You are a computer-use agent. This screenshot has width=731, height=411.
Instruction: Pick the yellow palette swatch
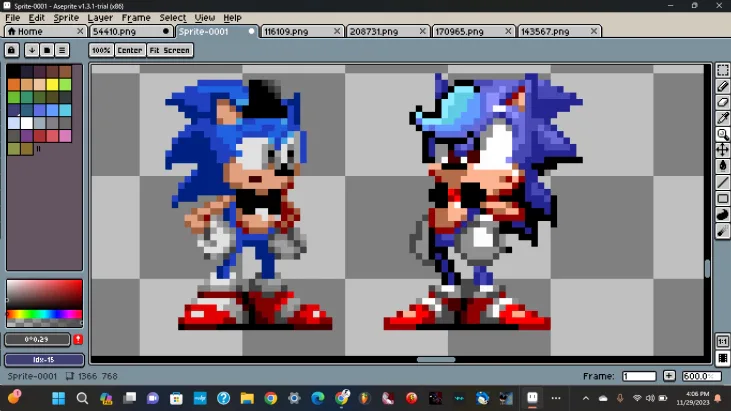[52, 84]
